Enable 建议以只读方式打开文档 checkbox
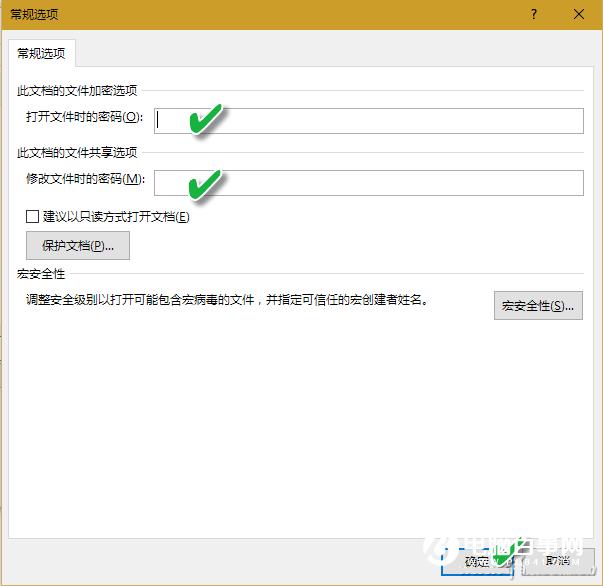The height and width of the screenshot is (586, 603). 32,216
